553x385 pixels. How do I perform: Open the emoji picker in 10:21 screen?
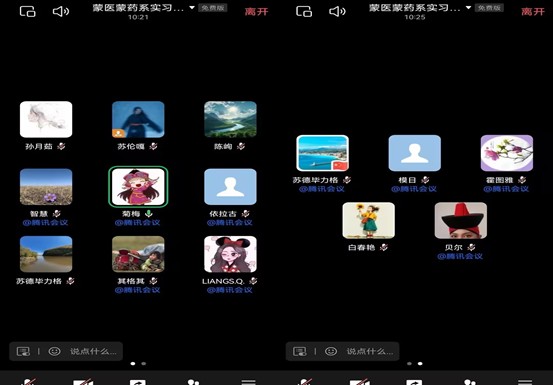pyautogui.click(x=54, y=351)
